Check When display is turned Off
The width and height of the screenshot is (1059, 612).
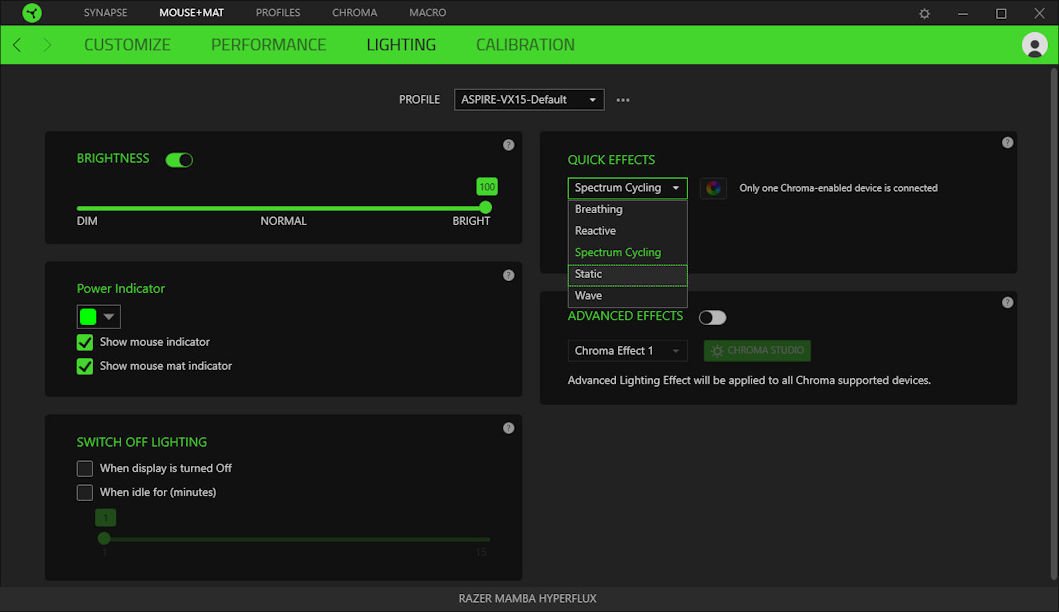pyautogui.click(x=84, y=469)
